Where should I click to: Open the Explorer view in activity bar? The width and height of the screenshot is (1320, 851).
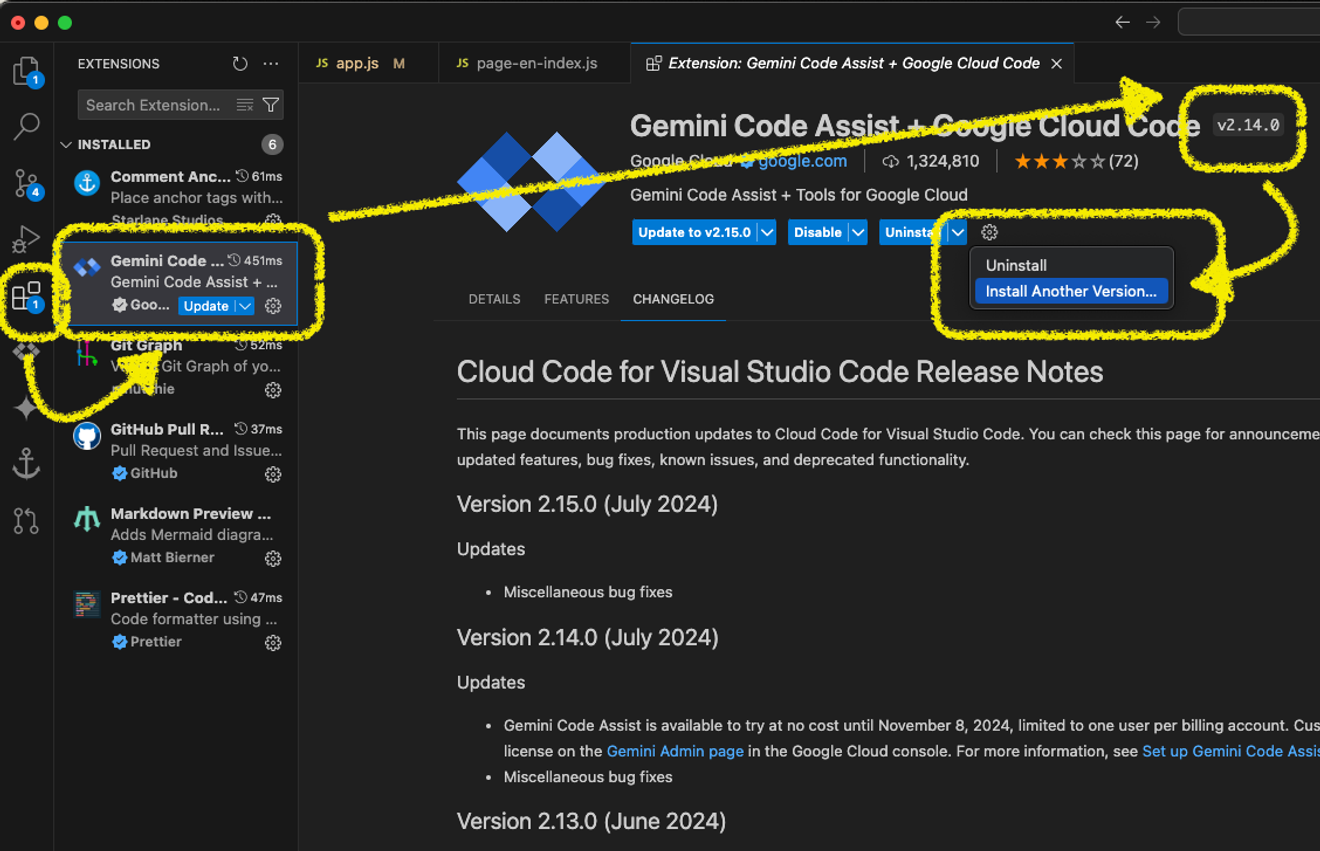(x=26, y=71)
